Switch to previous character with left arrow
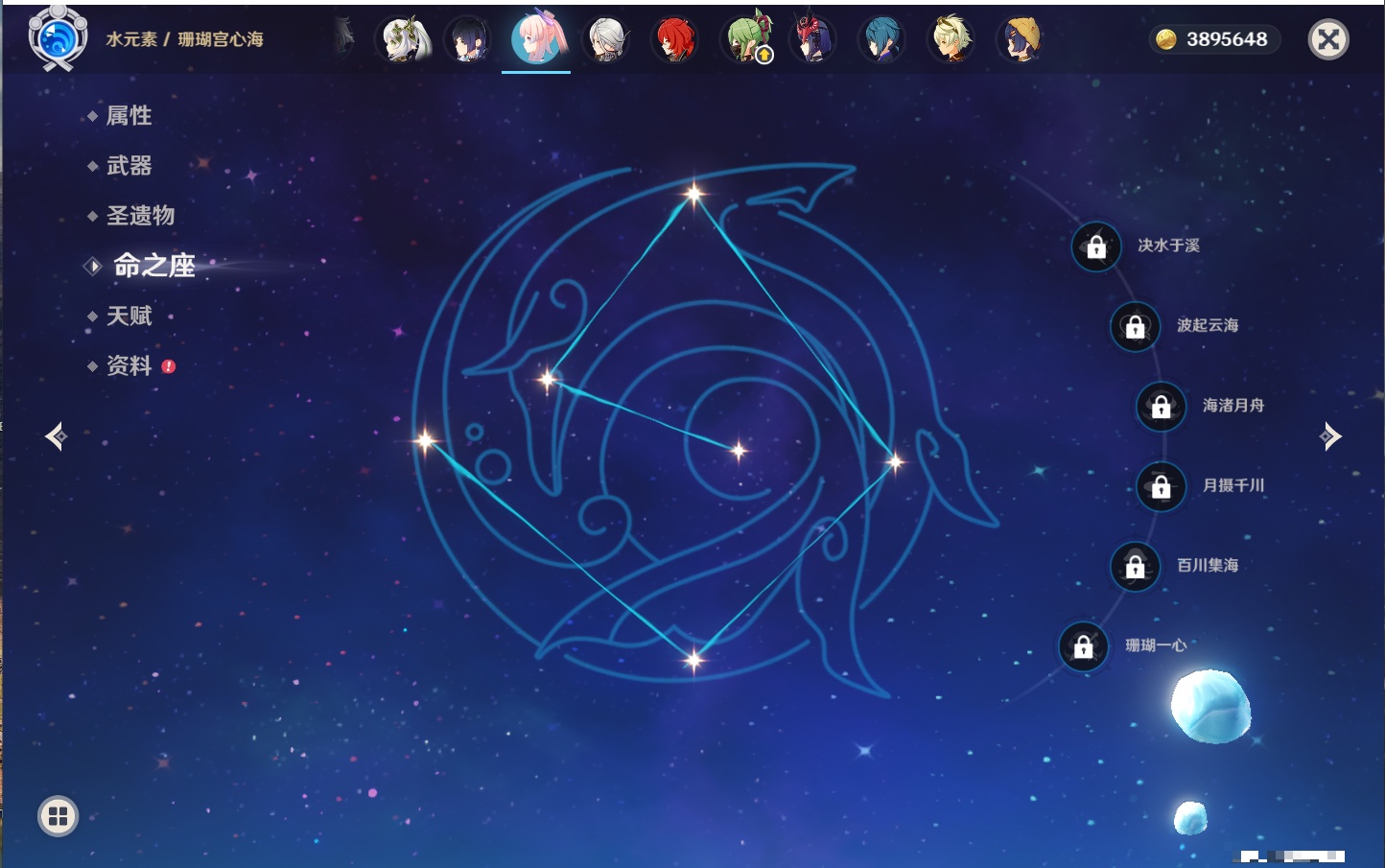This screenshot has width=1385, height=868. coord(56,436)
